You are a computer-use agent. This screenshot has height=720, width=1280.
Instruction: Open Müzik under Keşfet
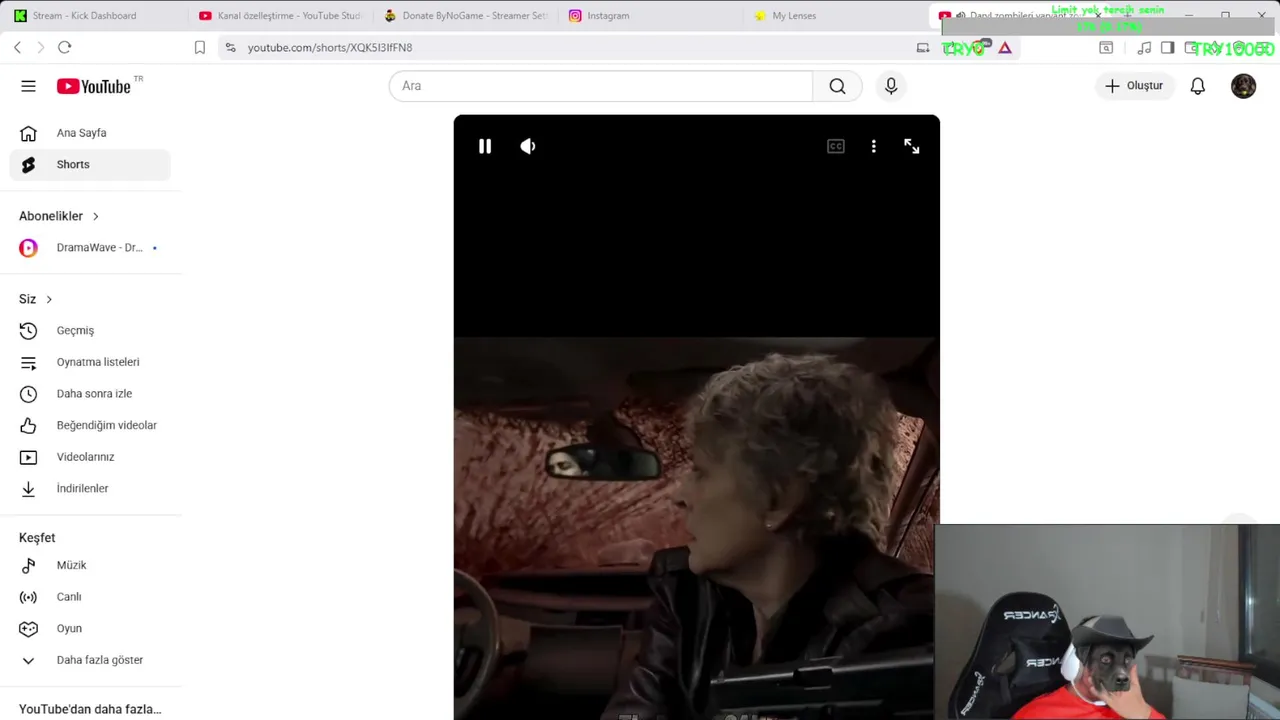point(90,565)
